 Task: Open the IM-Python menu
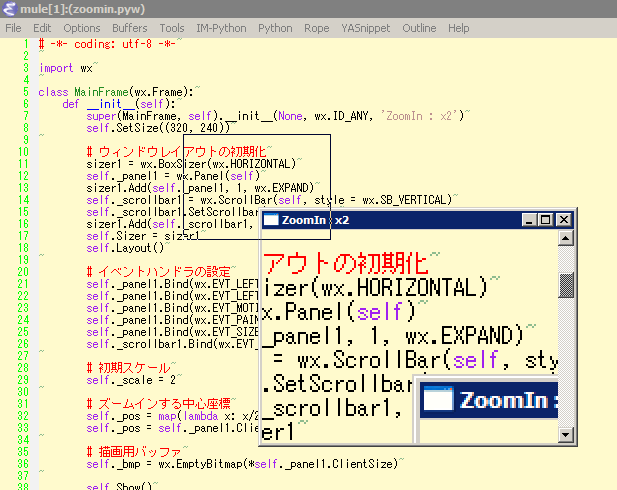(x=221, y=28)
